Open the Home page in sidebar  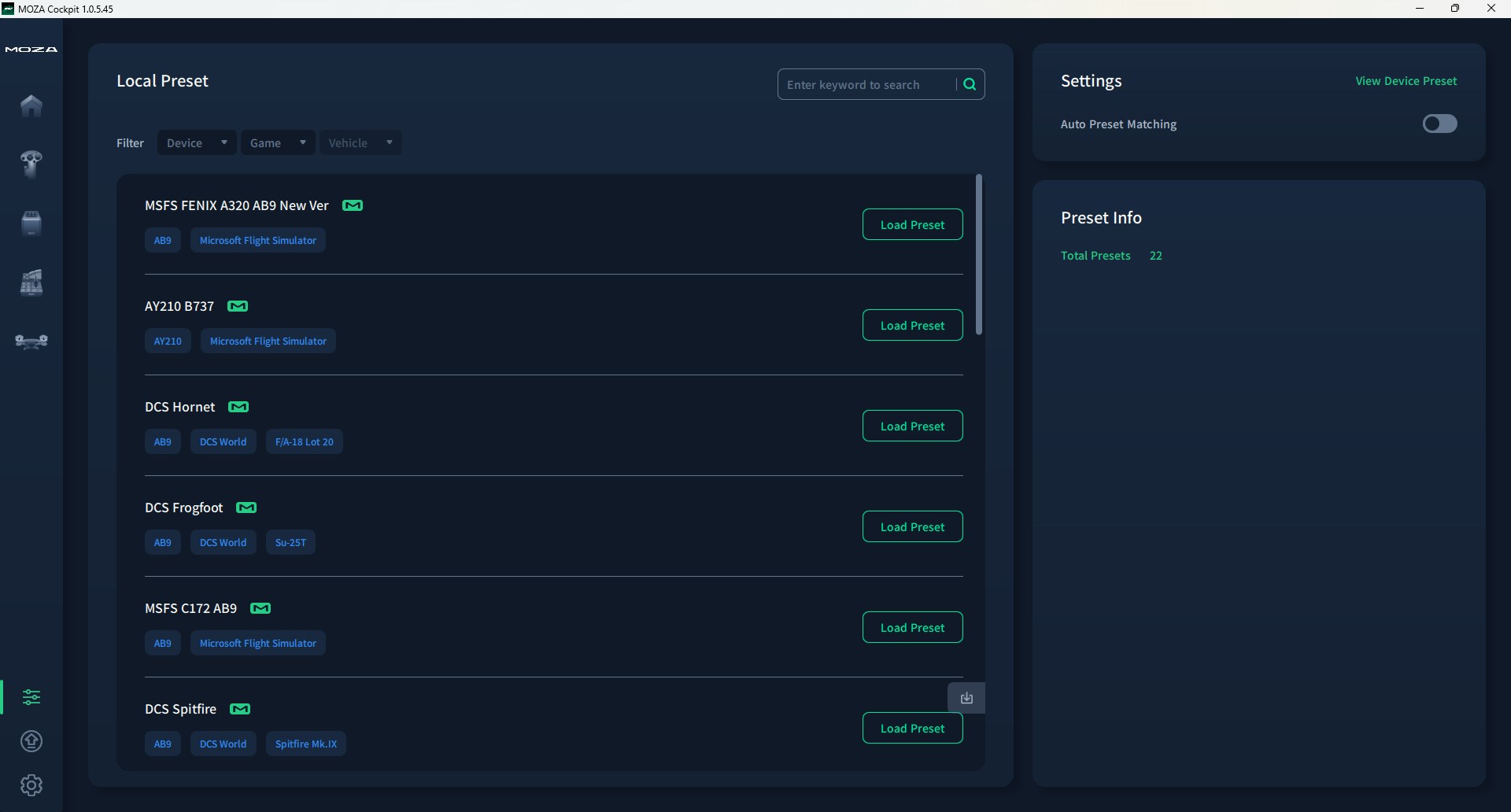tap(31, 105)
